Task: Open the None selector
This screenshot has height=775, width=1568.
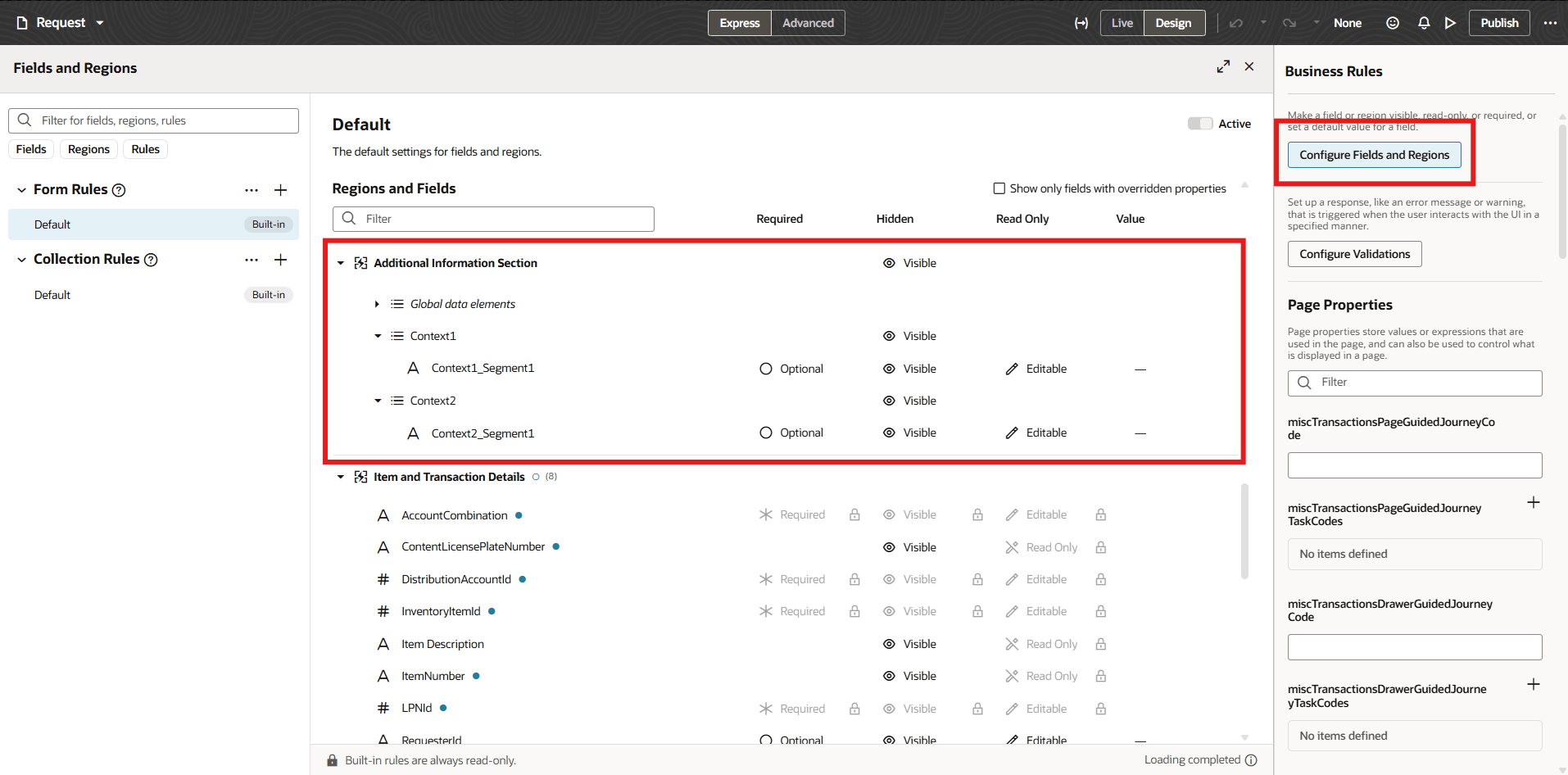Action: click(x=1348, y=23)
